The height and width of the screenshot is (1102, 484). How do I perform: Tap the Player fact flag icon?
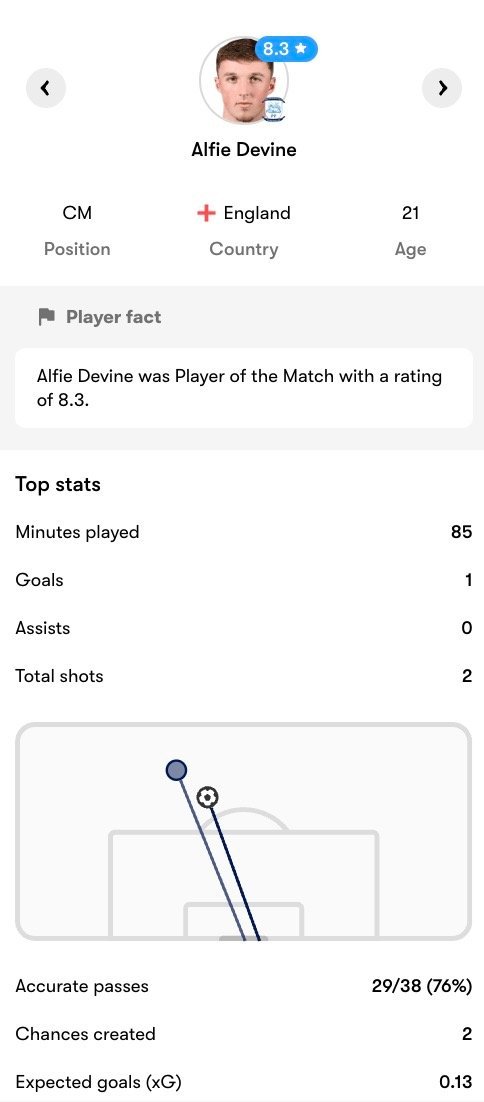[x=46, y=317]
